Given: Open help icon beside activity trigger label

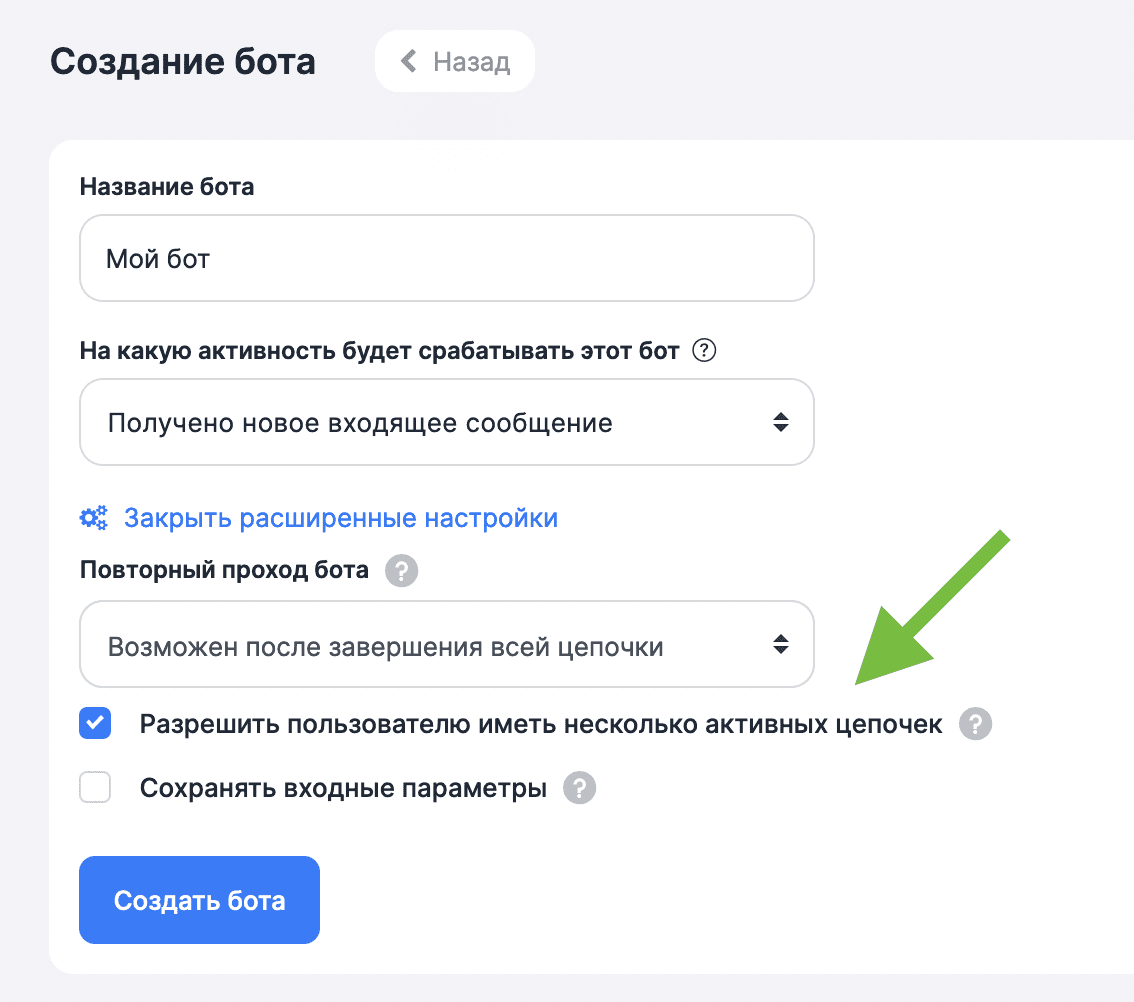Looking at the screenshot, I should pyautogui.click(x=705, y=352).
